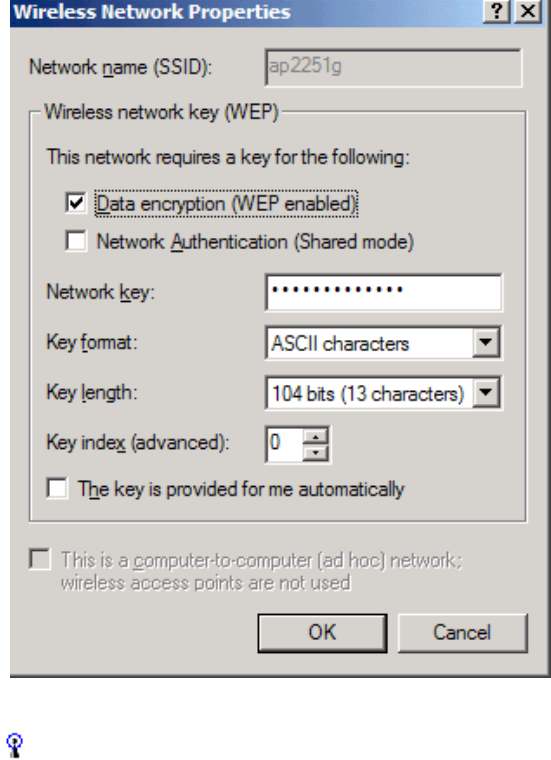The image size is (551, 760).
Task: Check The key is provided automatically
Action: [57, 488]
